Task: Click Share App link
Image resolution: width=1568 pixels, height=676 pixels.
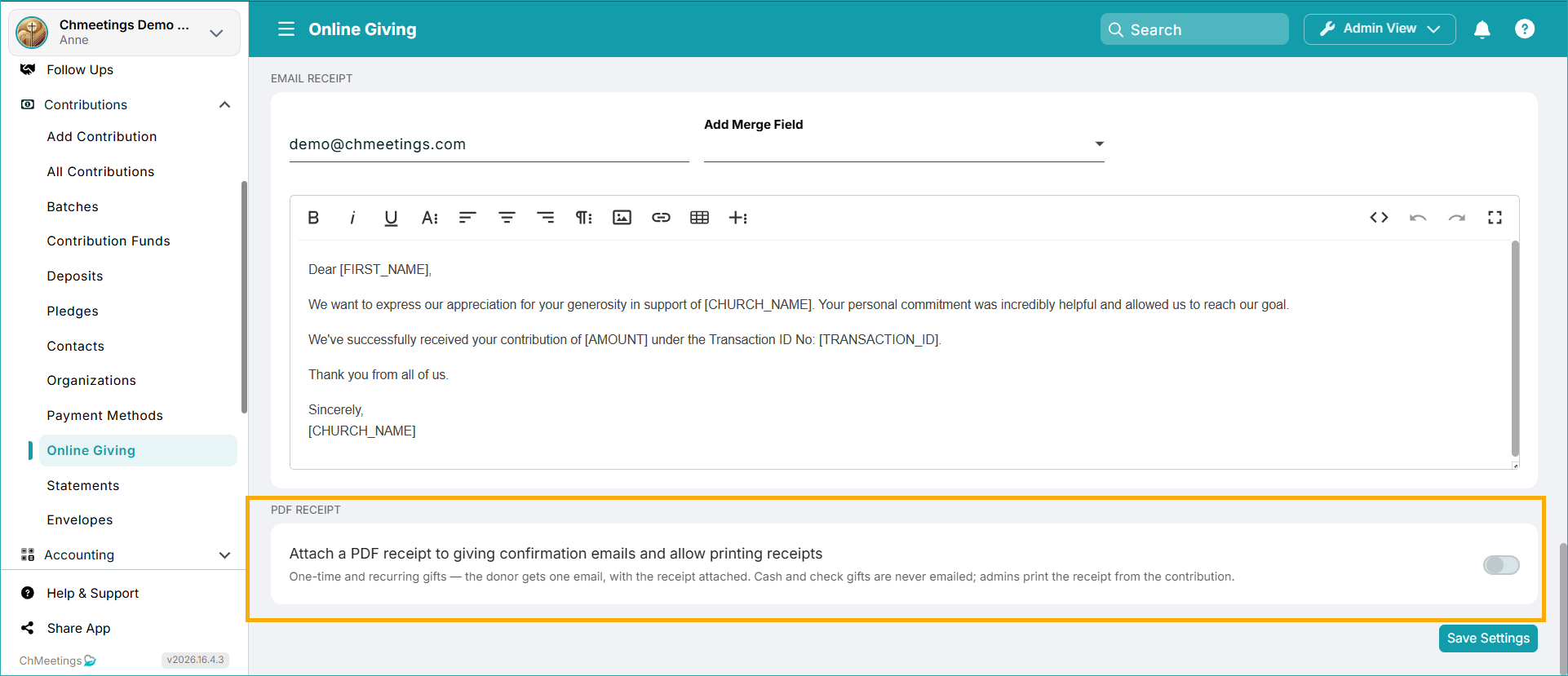Action: coord(79,628)
